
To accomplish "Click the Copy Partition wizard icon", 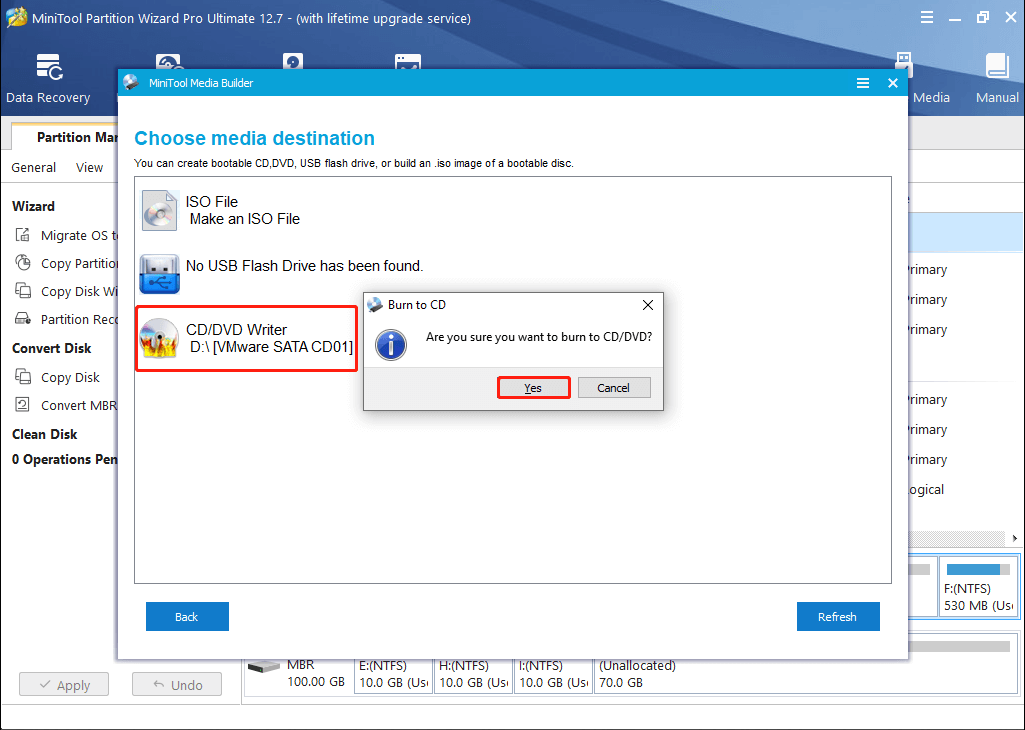I will click(x=23, y=263).
